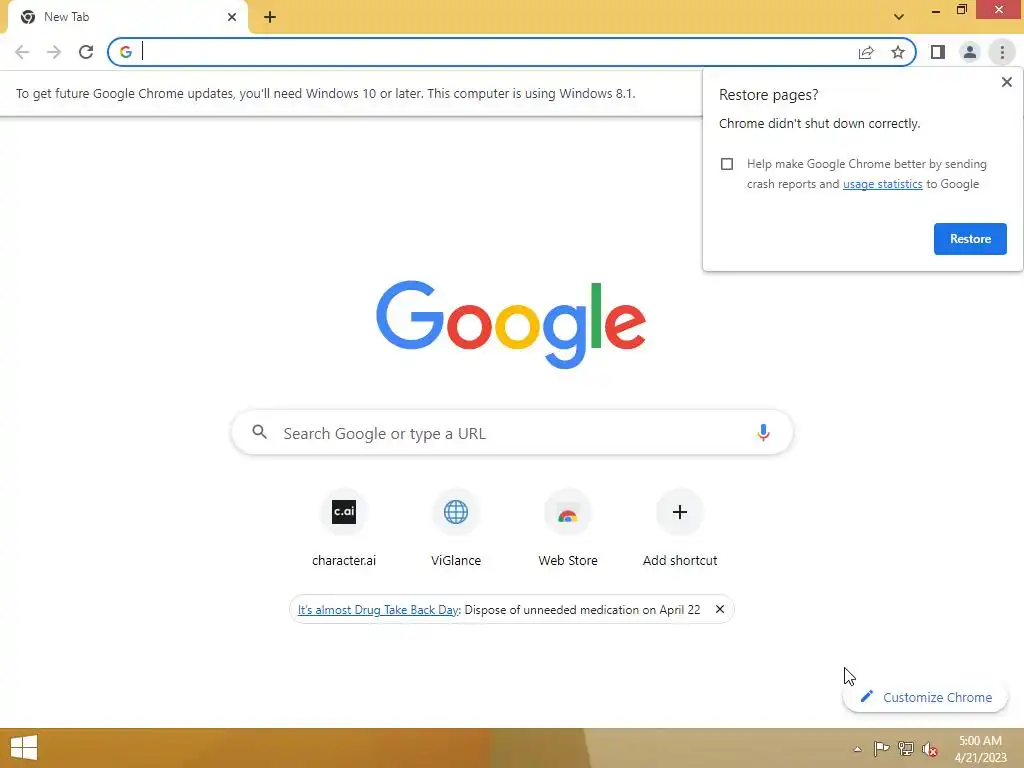Share this page icon in address bar
This screenshot has height=768, width=1024.
tap(866, 52)
